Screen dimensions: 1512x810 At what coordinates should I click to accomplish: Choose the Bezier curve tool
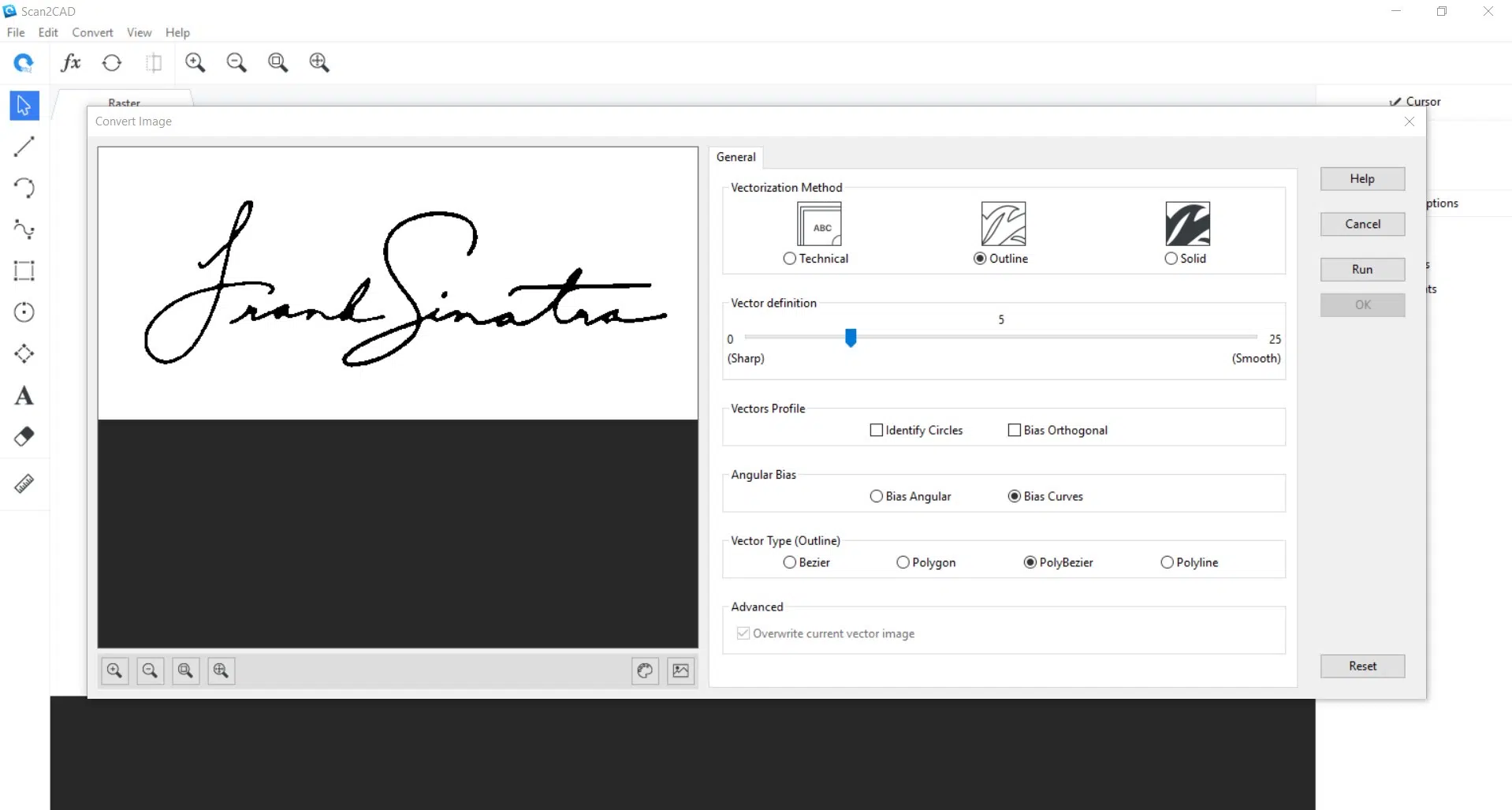24,230
